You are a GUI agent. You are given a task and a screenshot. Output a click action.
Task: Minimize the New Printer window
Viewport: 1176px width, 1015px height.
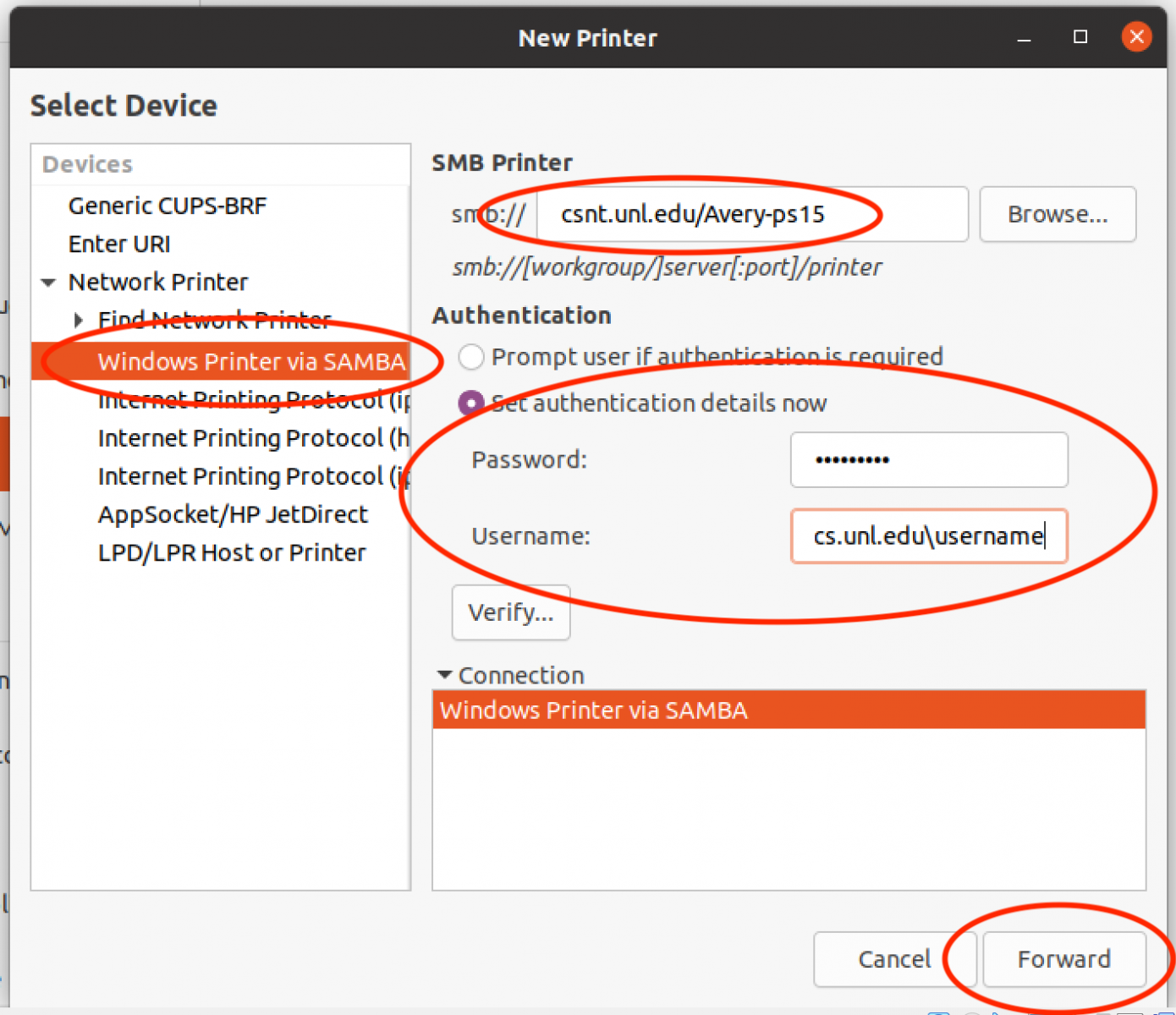[x=1024, y=39]
